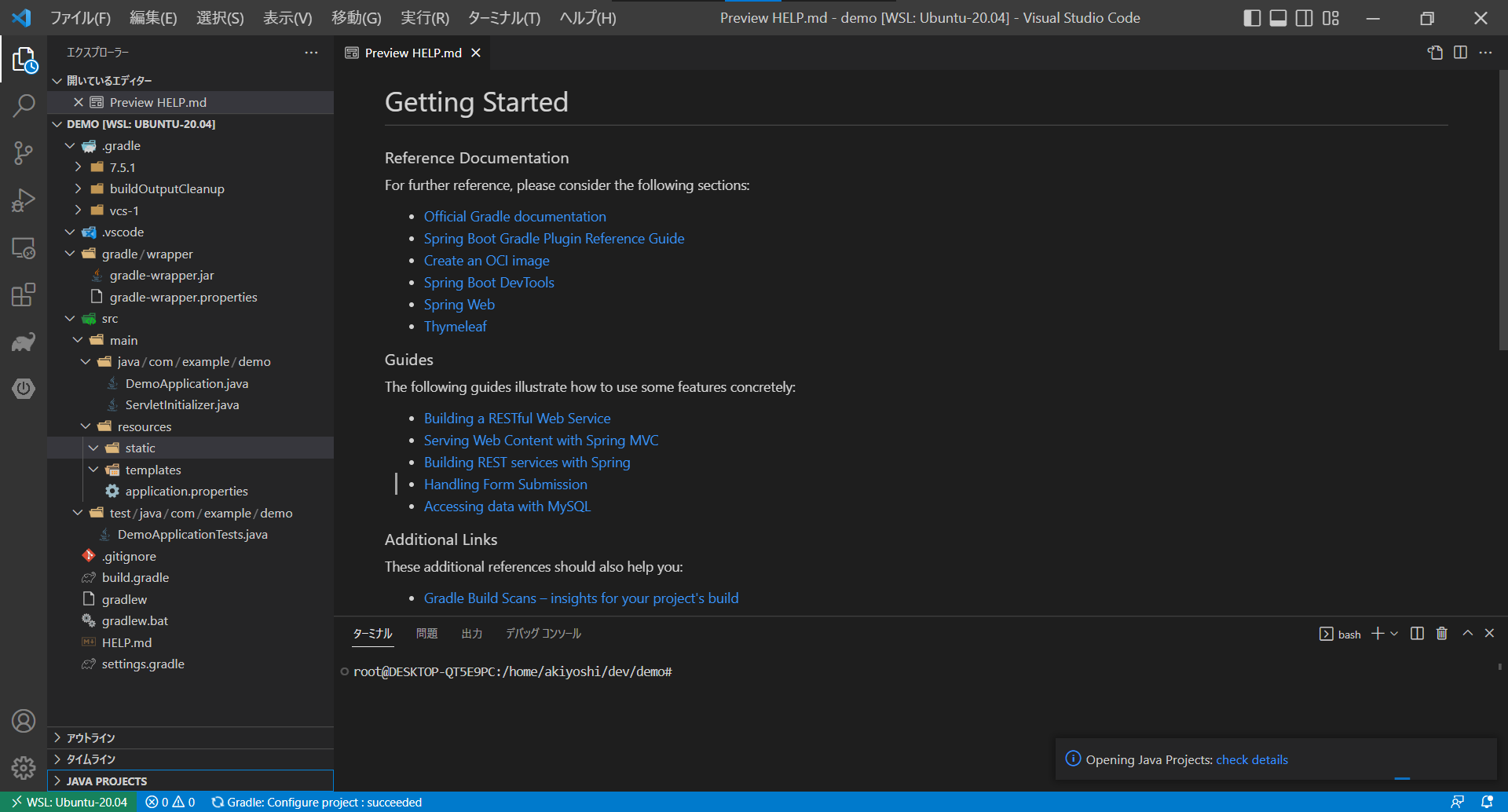Open Thymeleaf reference link
Viewport: 1508px width, 812px height.
click(456, 327)
